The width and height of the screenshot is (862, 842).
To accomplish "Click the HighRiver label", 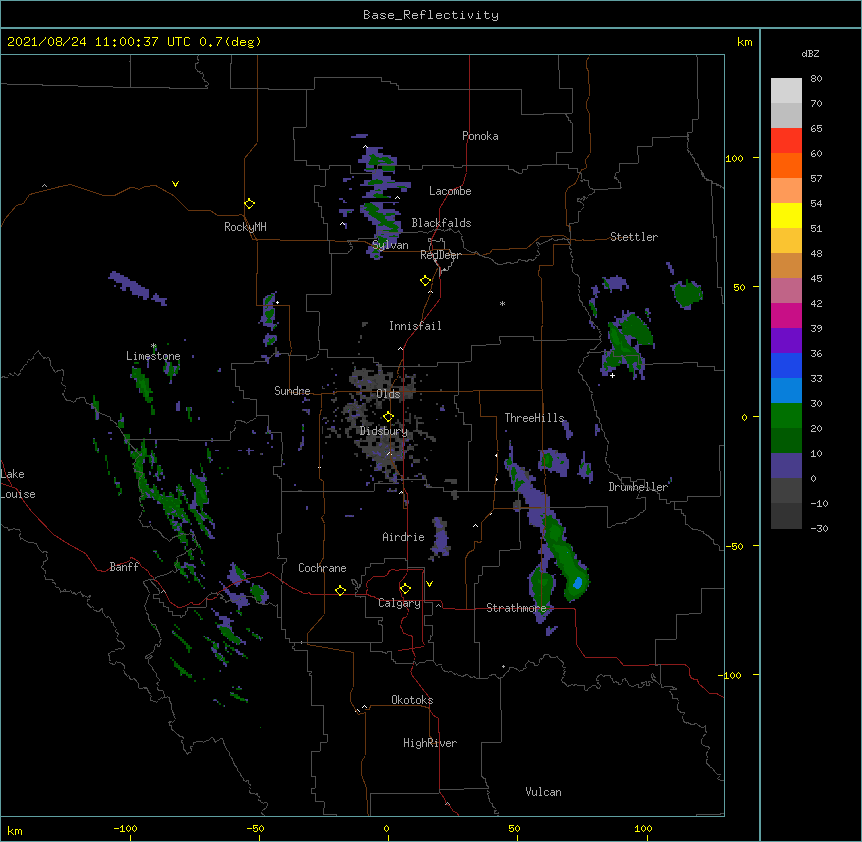I will [x=430, y=743].
